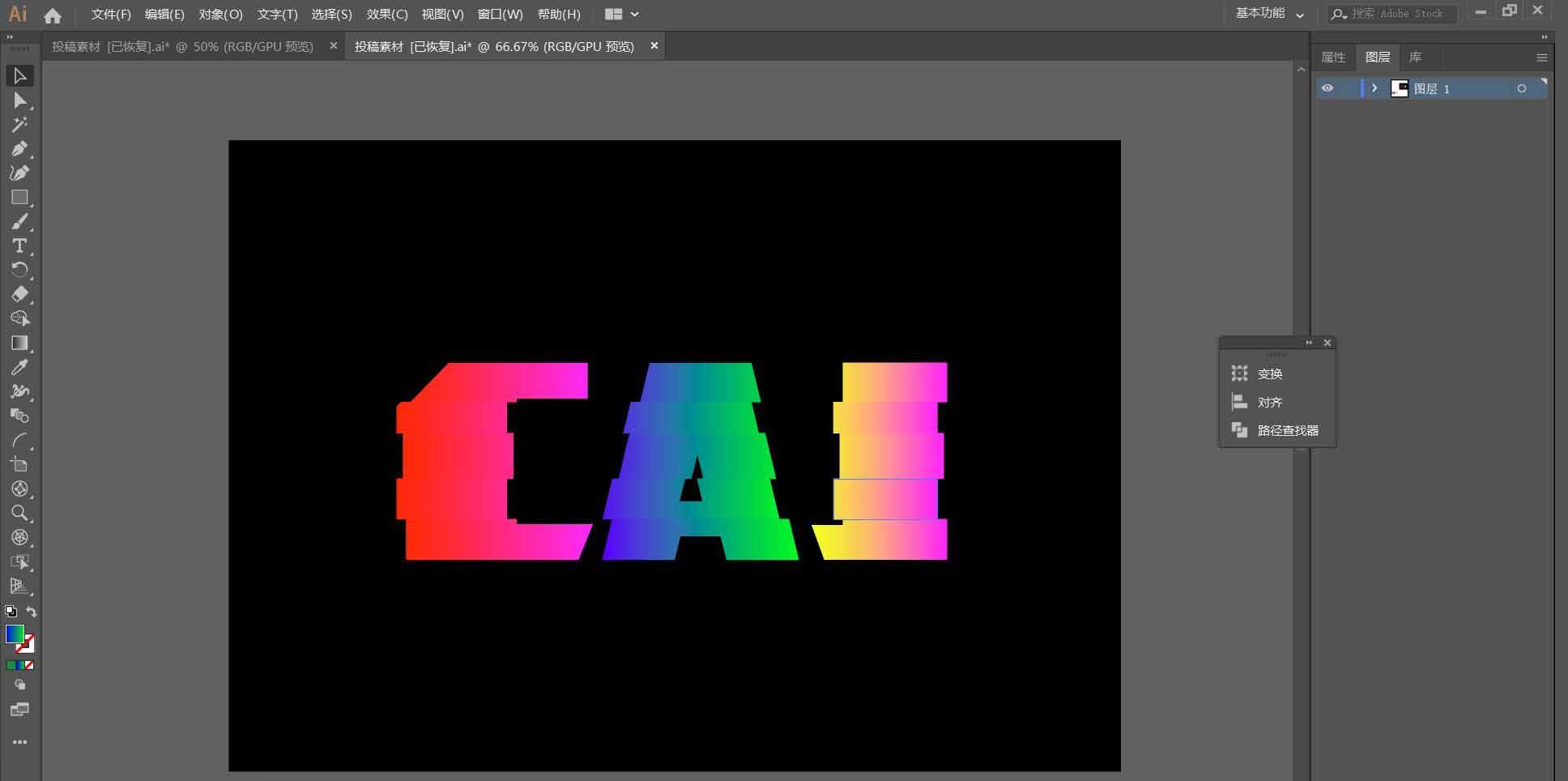Screen dimensions: 1568x781
Task: Open the 变换 panel
Action: (1270, 373)
